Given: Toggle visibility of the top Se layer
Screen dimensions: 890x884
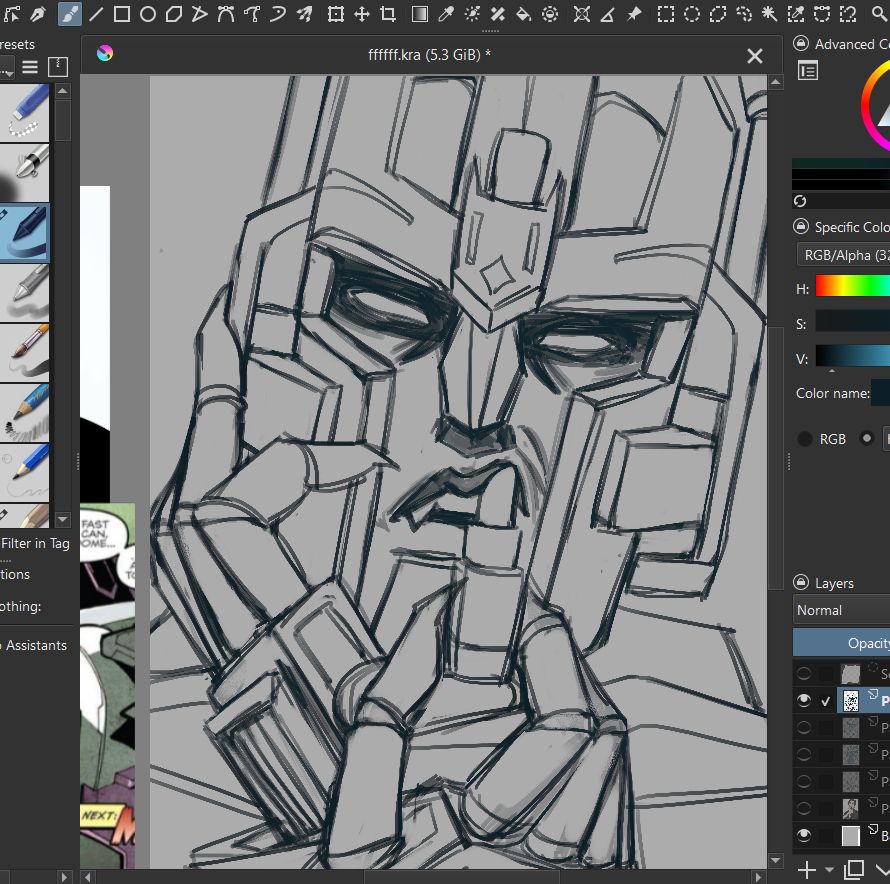Looking at the screenshot, I should coord(804,674).
